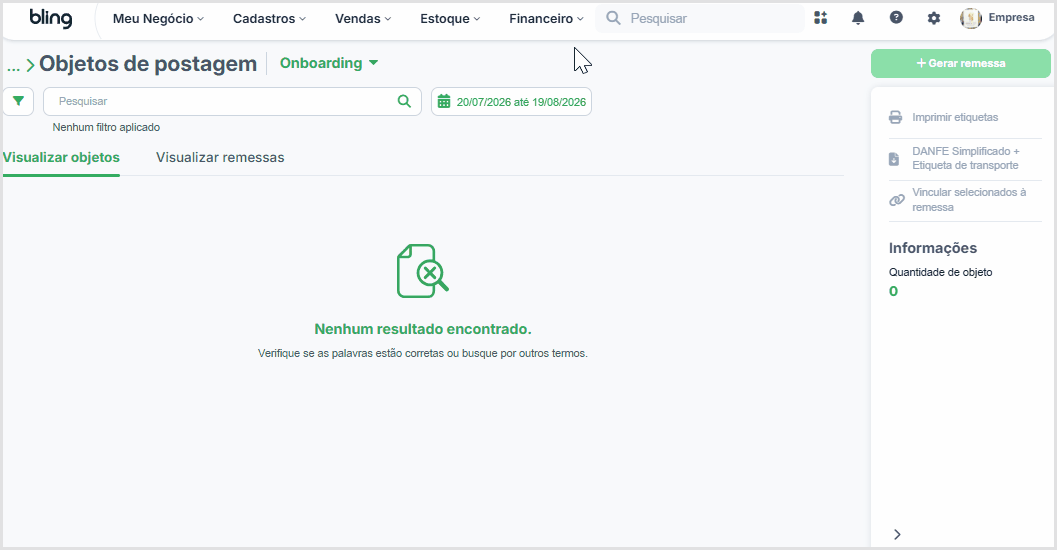
Task: Click the Empresa account name
Action: [x=1011, y=18]
